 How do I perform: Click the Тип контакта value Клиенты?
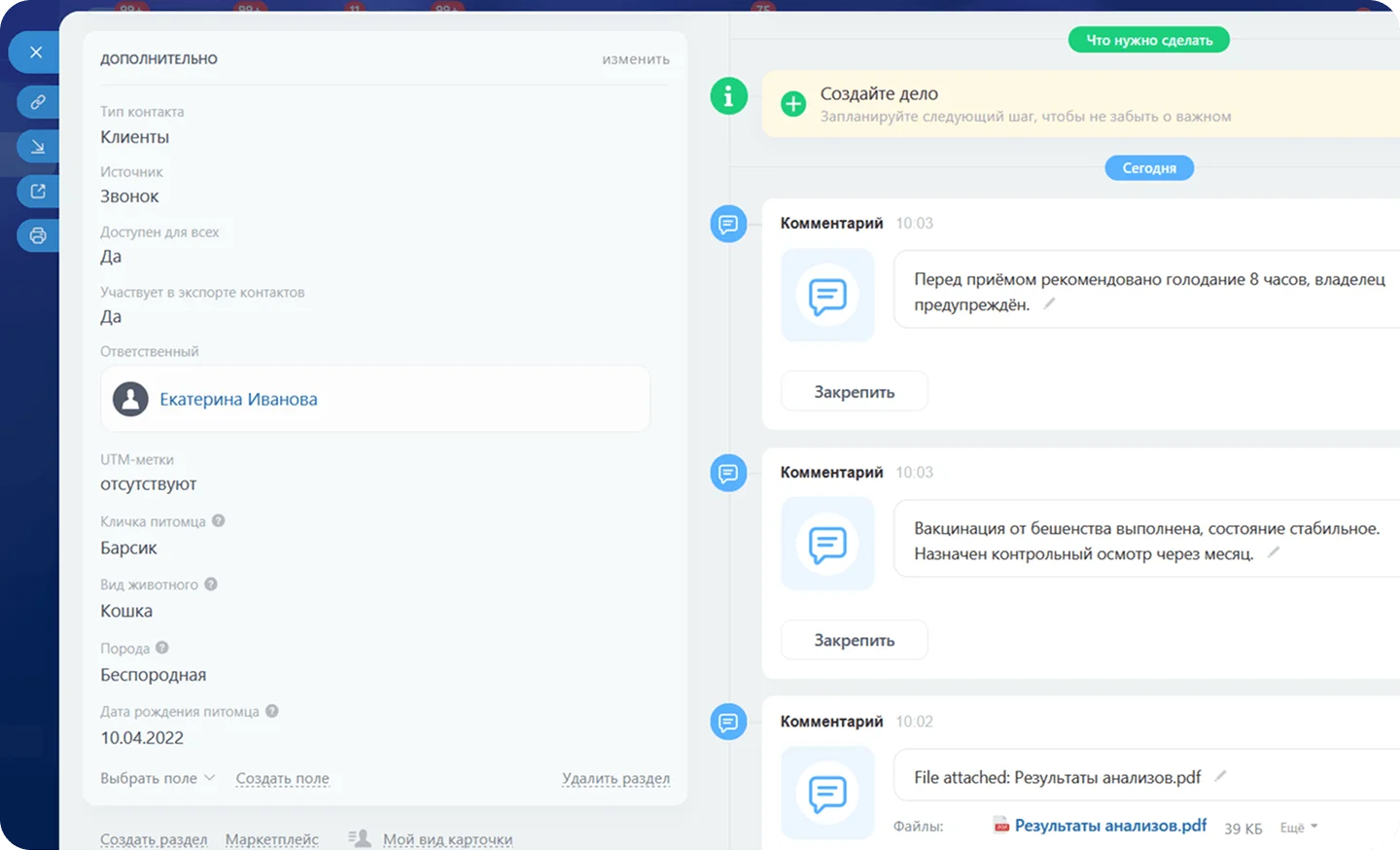click(x=135, y=137)
